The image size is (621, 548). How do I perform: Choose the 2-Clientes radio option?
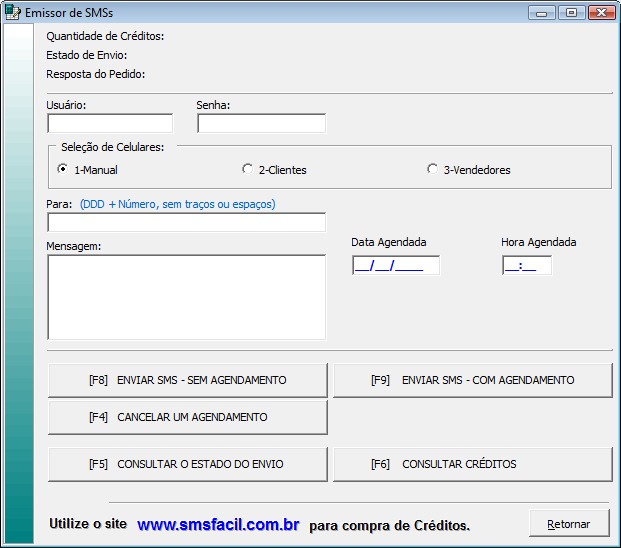(x=248, y=169)
